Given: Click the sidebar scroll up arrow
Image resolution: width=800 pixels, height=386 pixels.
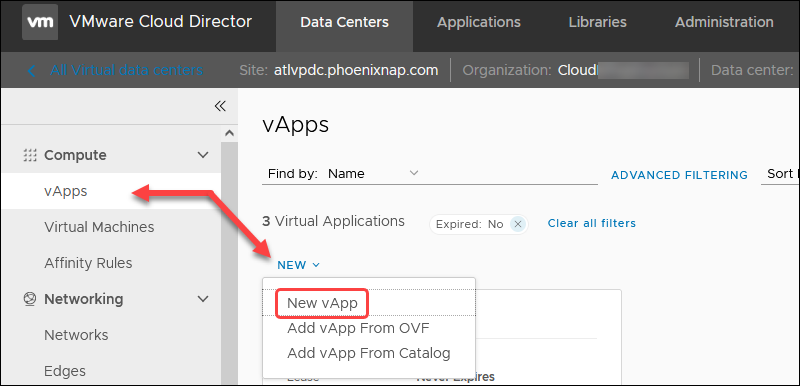Looking at the screenshot, I should coord(230,133).
